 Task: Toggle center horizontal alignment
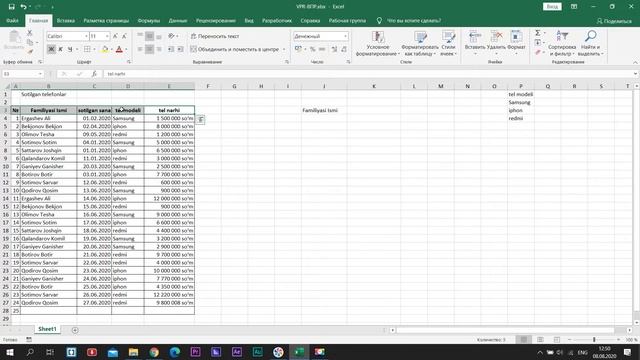[149, 49]
